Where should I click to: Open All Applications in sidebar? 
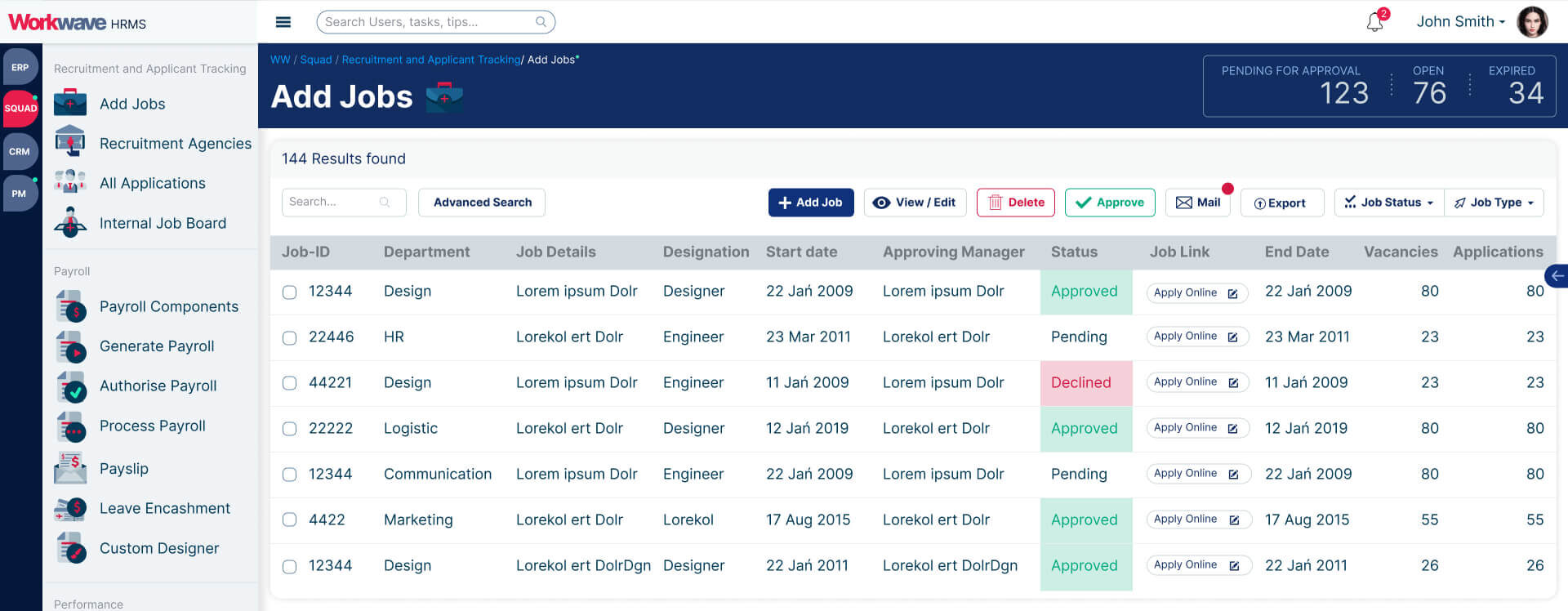pyautogui.click(x=152, y=183)
